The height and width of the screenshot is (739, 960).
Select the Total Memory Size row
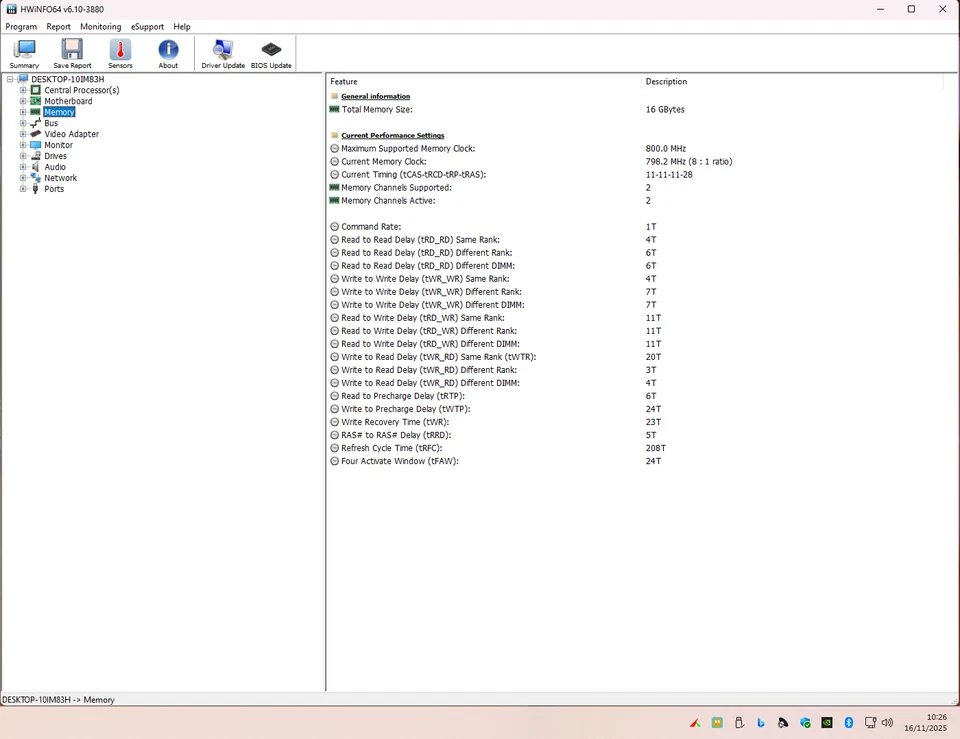tap(634, 110)
